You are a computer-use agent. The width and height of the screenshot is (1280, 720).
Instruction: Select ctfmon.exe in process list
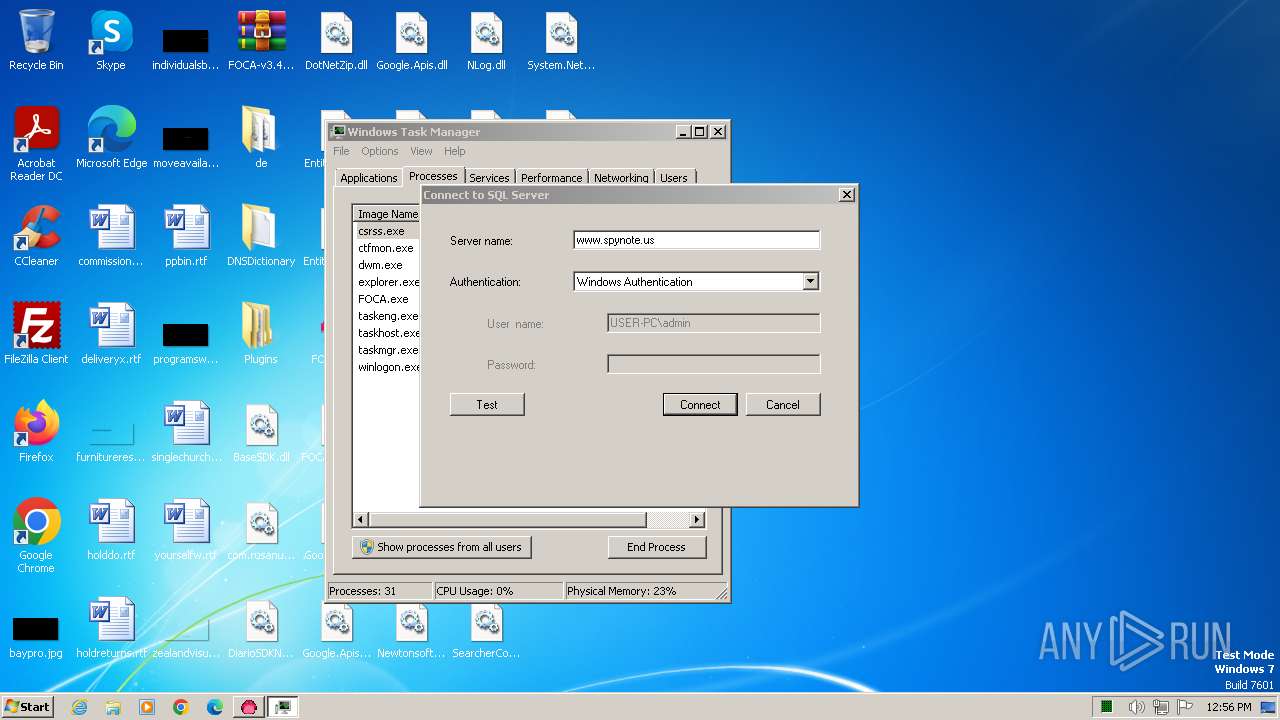386,248
